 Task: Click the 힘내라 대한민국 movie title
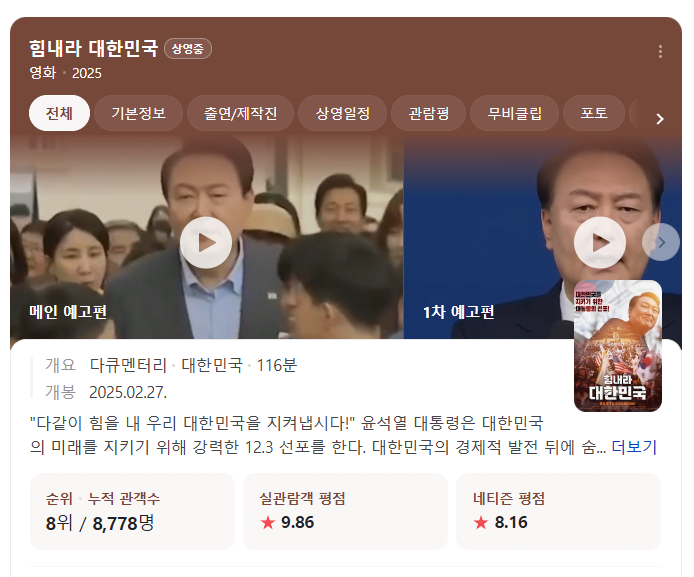pyautogui.click(x=93, y=48)
